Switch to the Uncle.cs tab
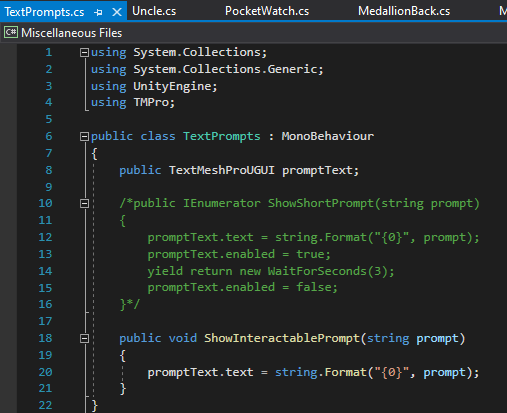This screenshot has width=507, height=413. click(x=154, y=11)
